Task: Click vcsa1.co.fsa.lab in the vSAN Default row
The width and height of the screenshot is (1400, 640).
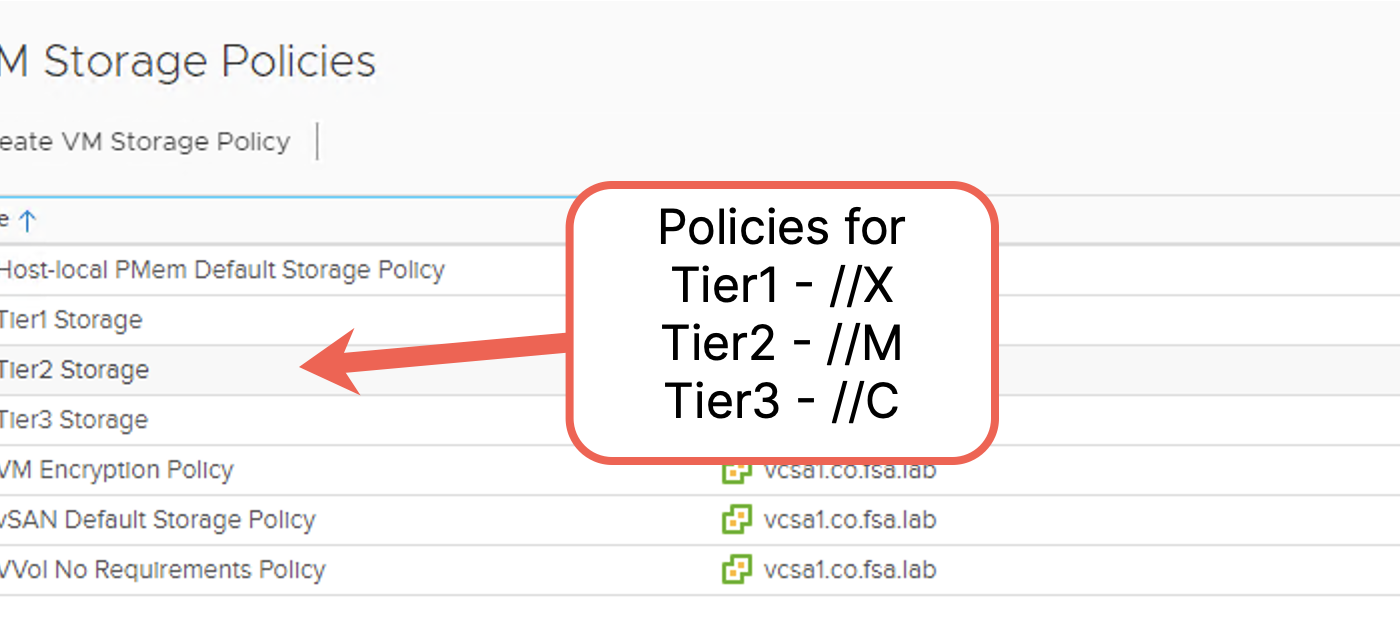Action: pyautogui.click(x=850, y=520)
